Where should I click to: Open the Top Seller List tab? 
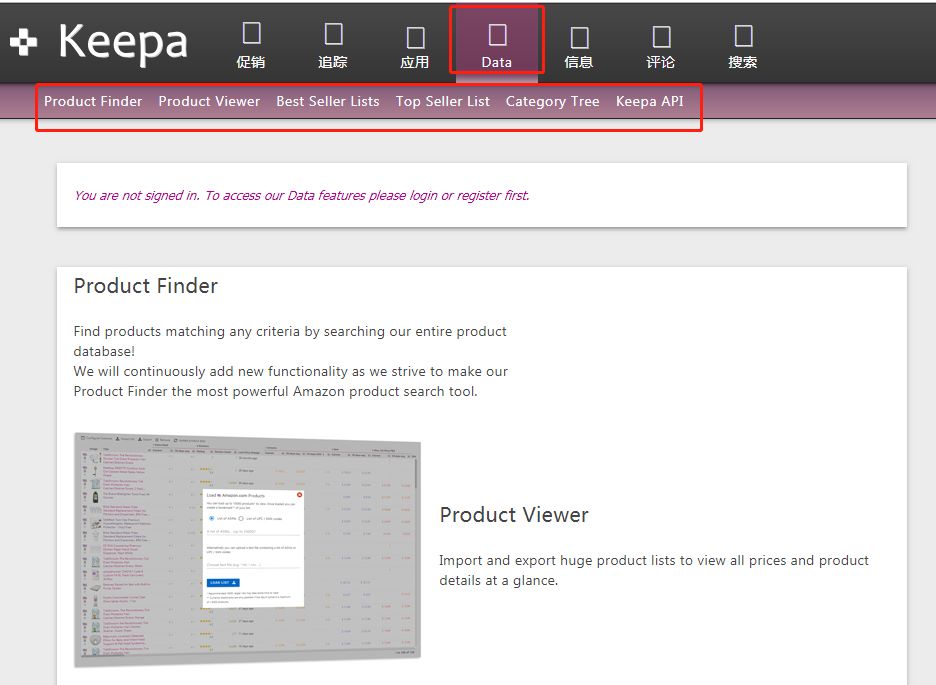tap(443, 101)
